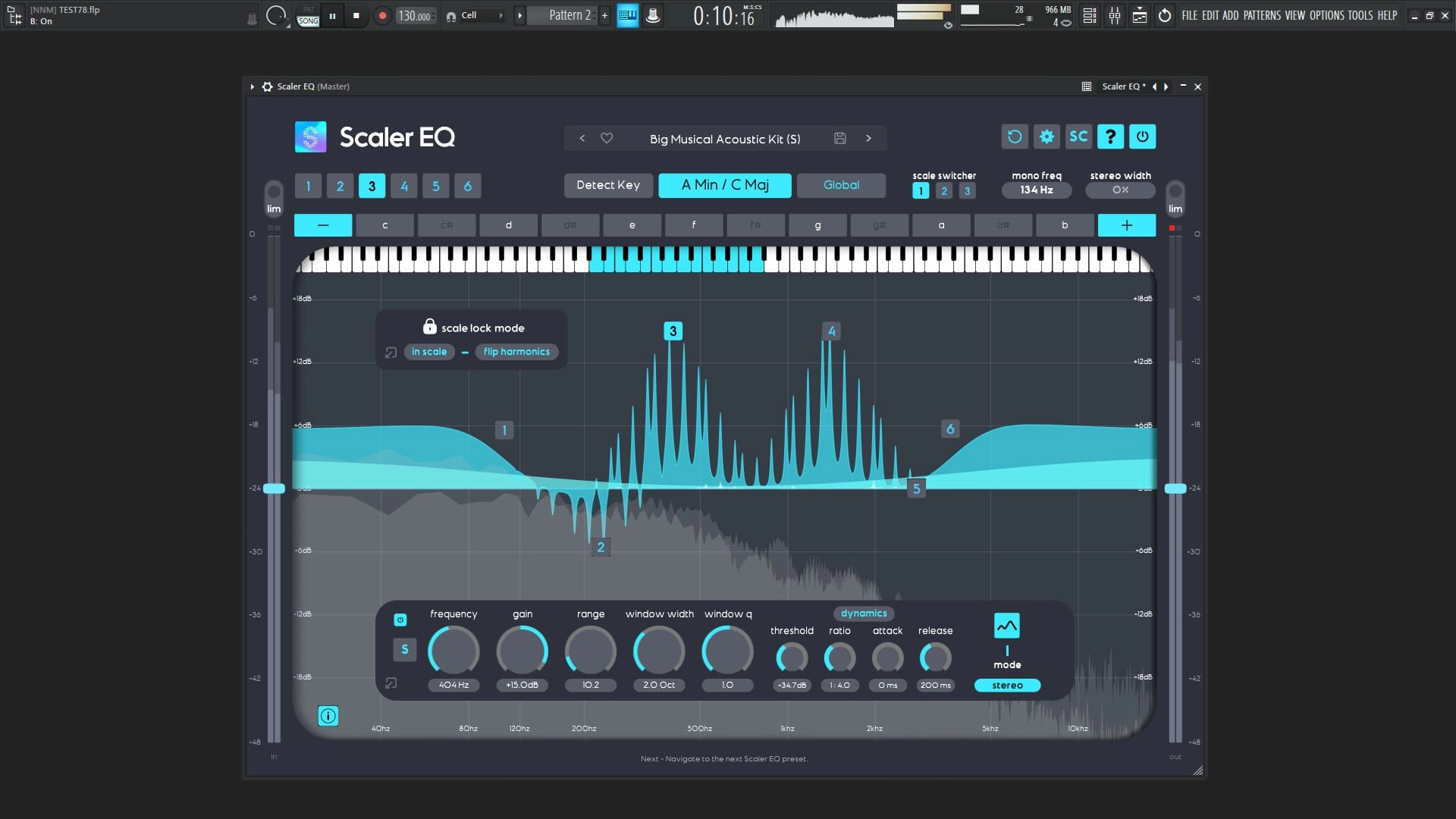This screenshot has width=1456, height=819.
Task: Open the Scaler EQ preset name dropdown
Action: pyautogui.click(x=1124, y=86)
